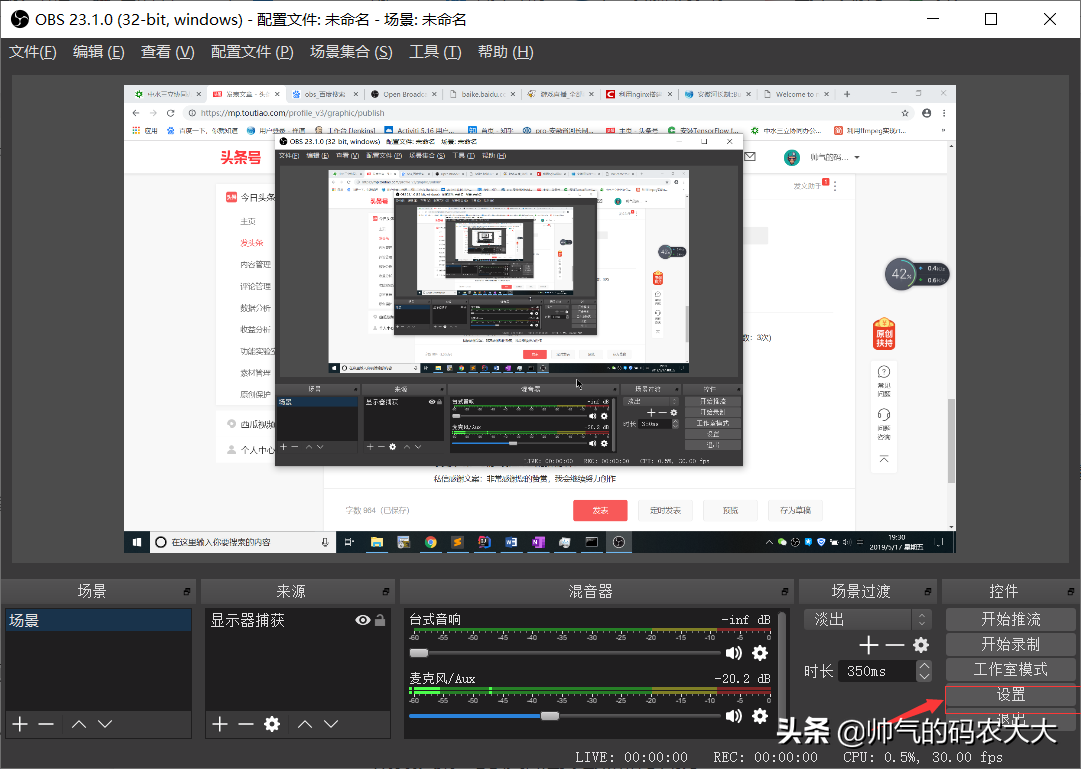The width and height of the screenshot is (1081, 769).
Task: Mute the 麦克风/Aux audio channel
Action: (x=734, y=716)
